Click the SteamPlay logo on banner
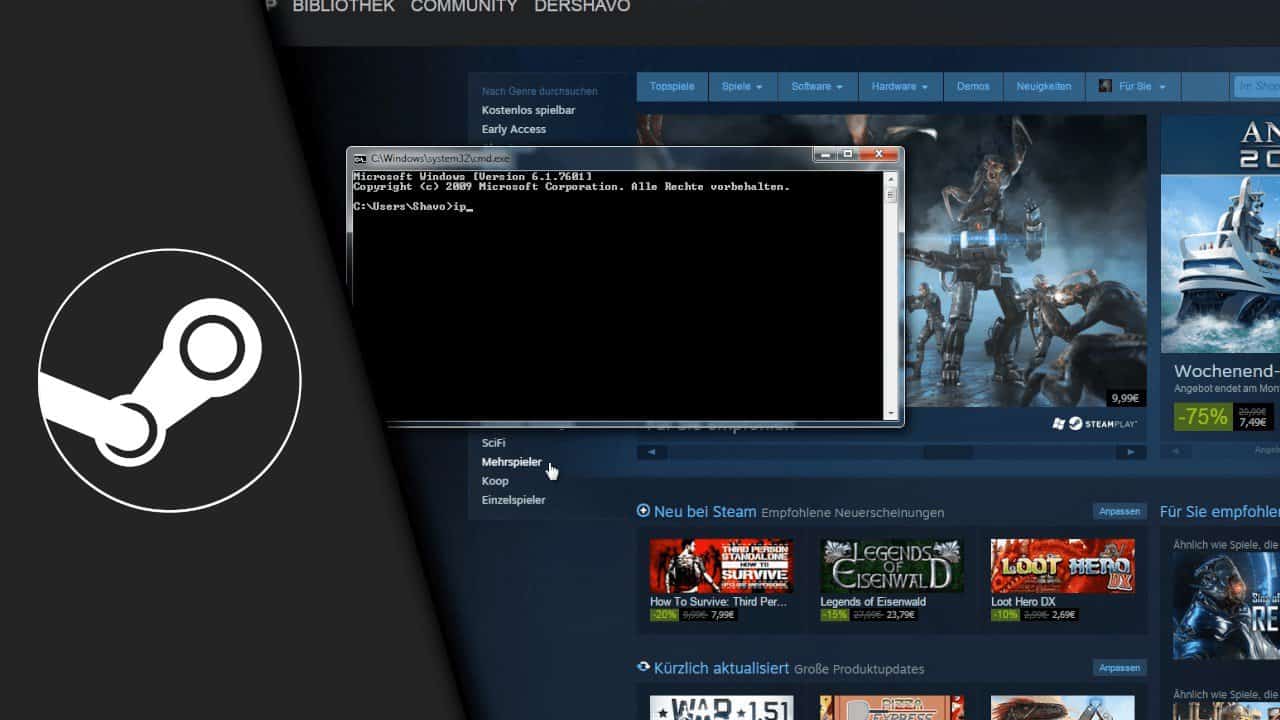Viewport: 1280px width, 720px height. pyautogui.click(x=1104, y=424)
